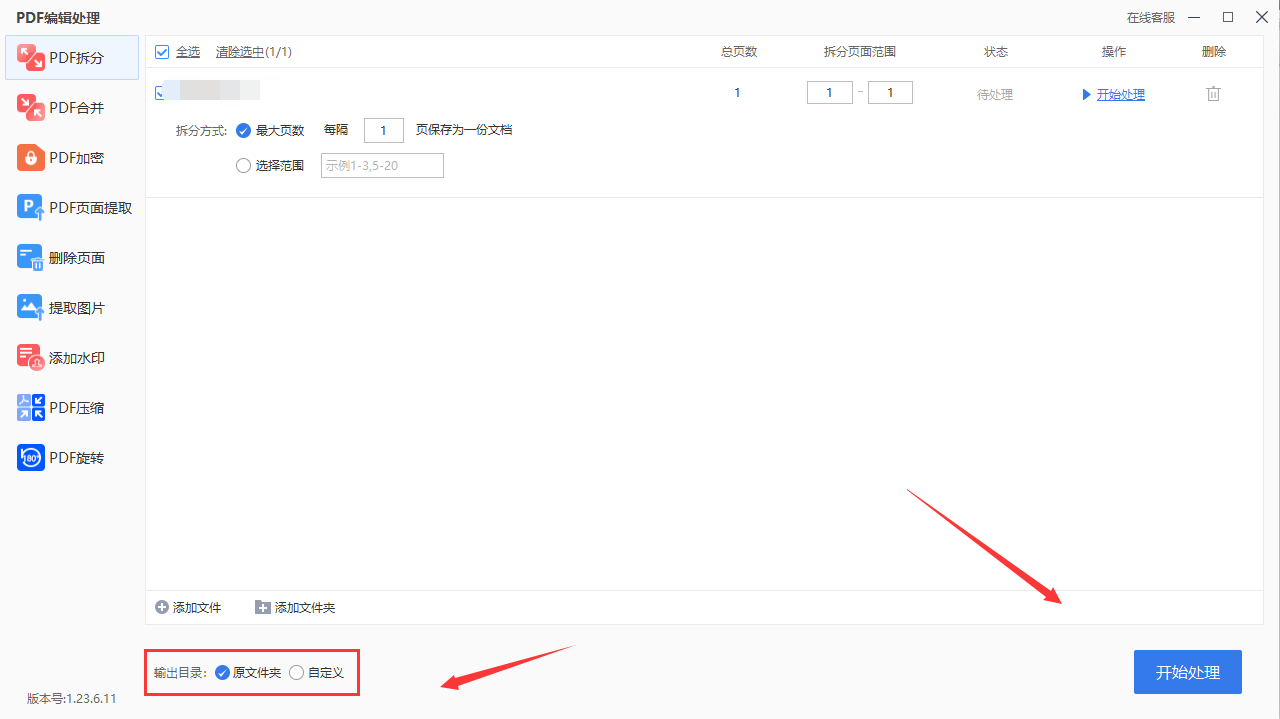Screen dimensions: 1280x719
Task: Click the 操作 column header
Action: (1114, 52)
